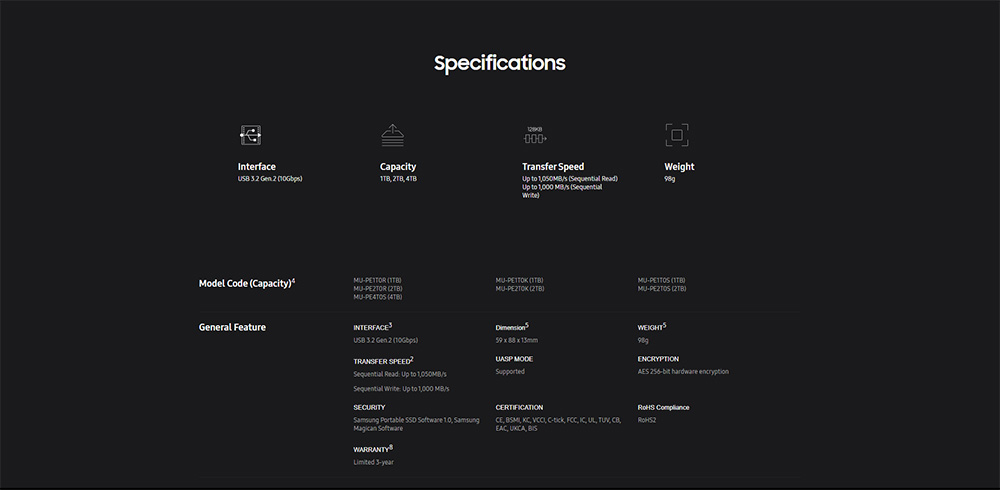
Task: Select the MU-PE4T0S (4TB) model code
Action: [378, 297]
